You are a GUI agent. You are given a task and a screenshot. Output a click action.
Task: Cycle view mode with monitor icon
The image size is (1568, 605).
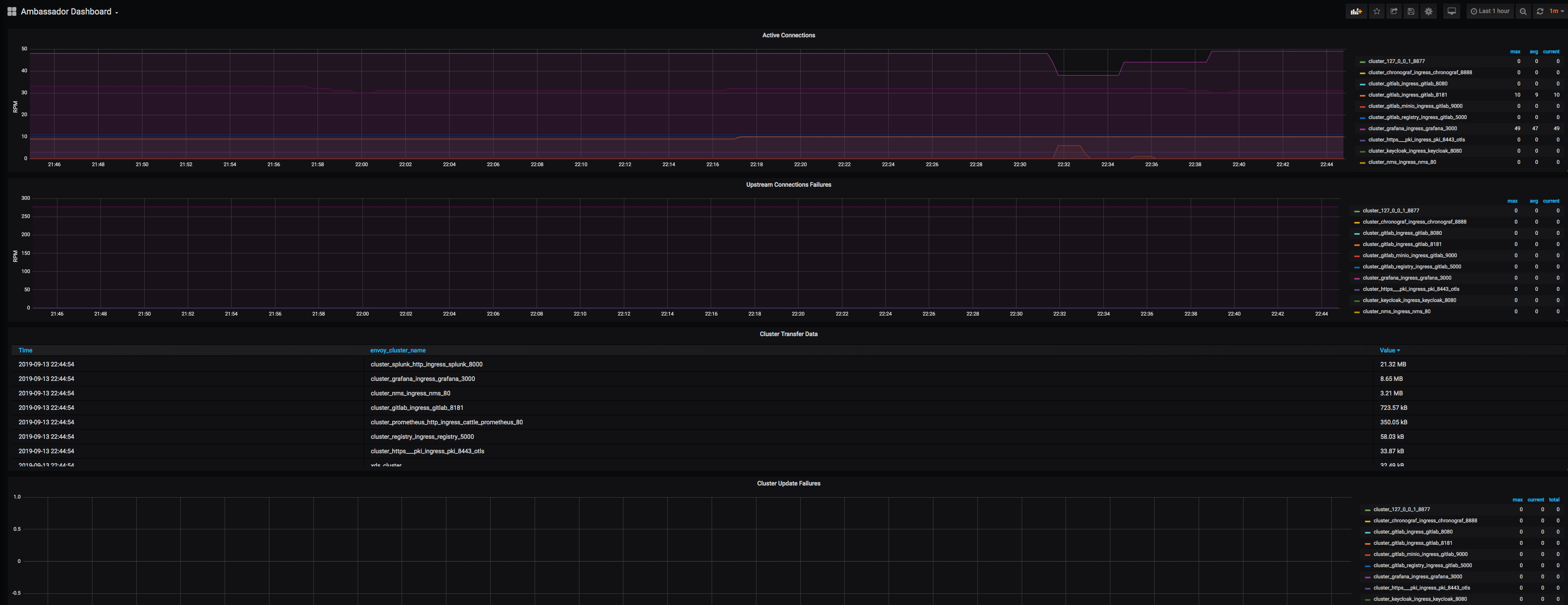pyautogui.click(x=1452, y=11)
